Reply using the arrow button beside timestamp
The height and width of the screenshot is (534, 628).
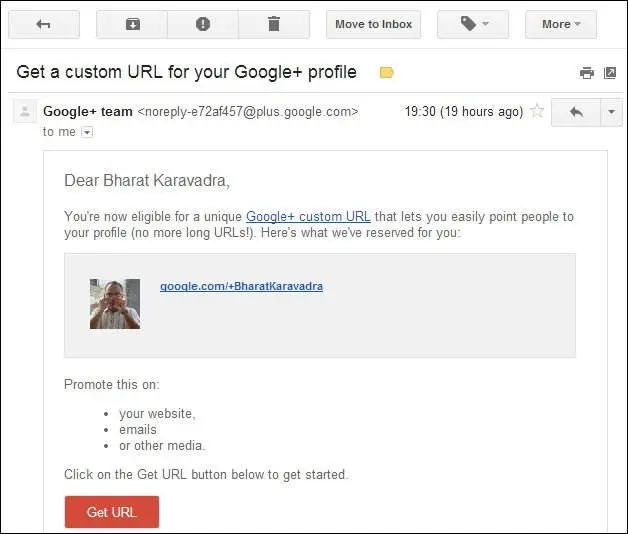[x=576, y=112]
